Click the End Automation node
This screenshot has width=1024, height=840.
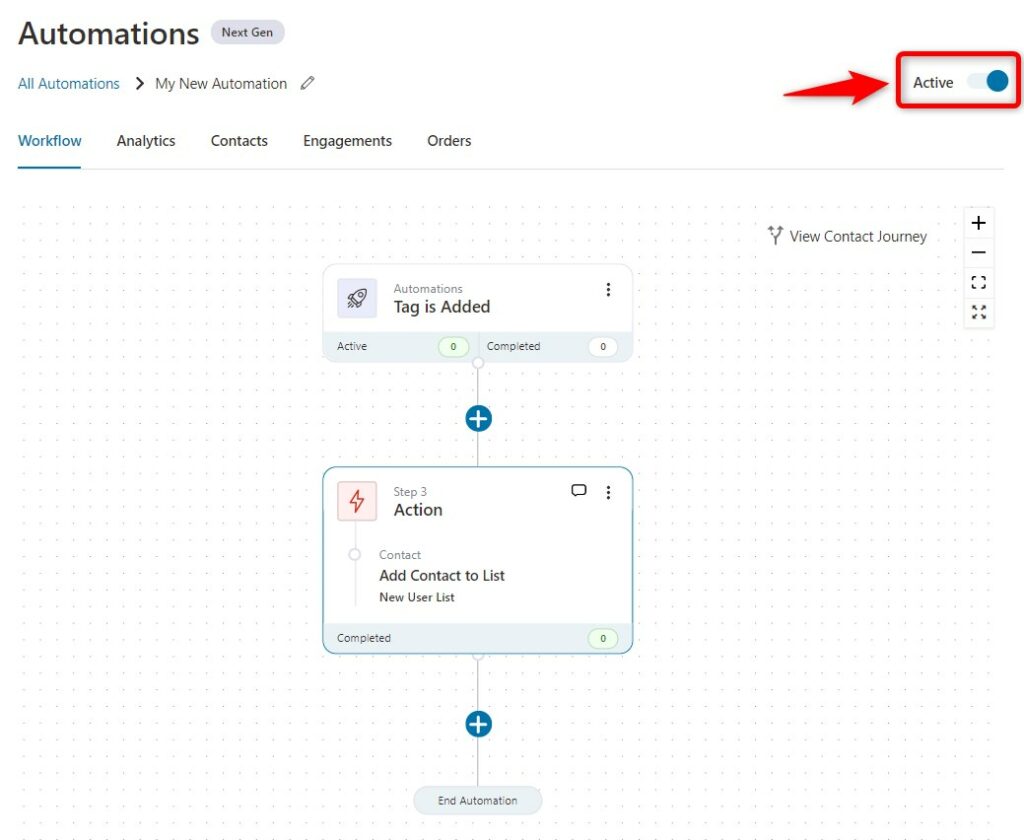(x=477, y=800)
